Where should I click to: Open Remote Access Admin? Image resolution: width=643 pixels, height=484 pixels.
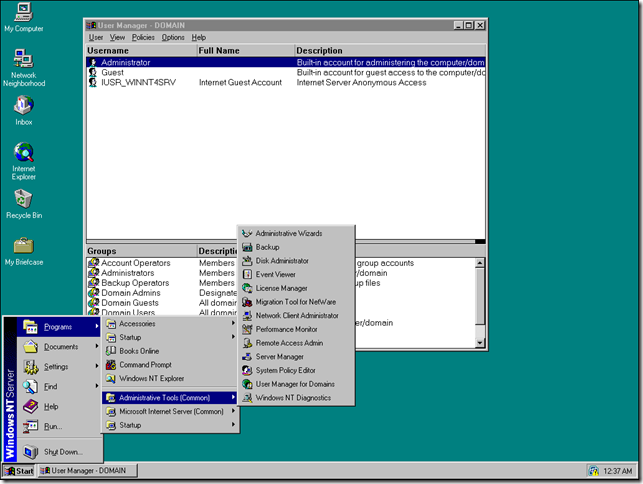pyautogui.click(x=296, y=343)
